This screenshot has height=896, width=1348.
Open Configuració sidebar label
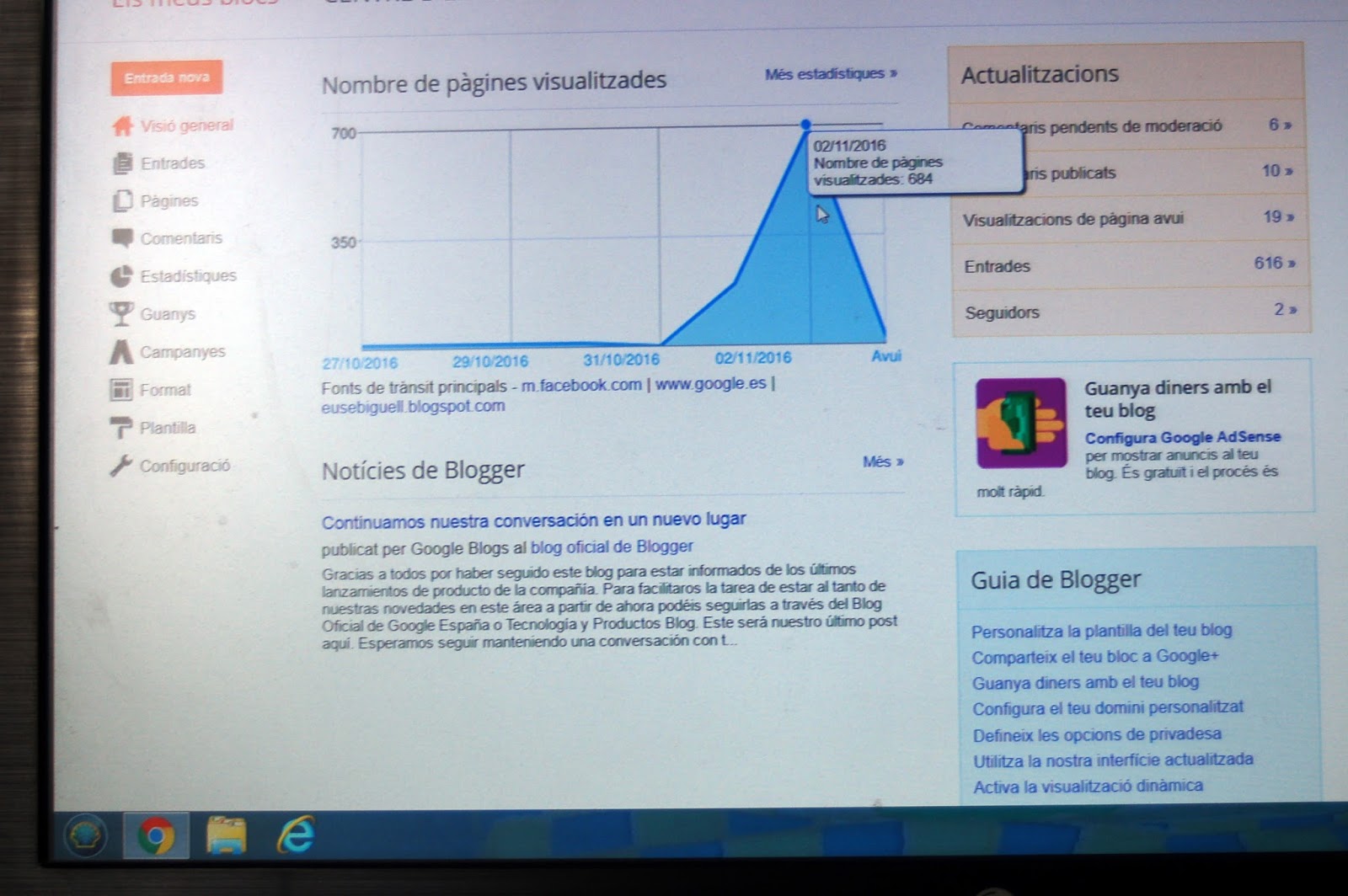coord(185,466)
